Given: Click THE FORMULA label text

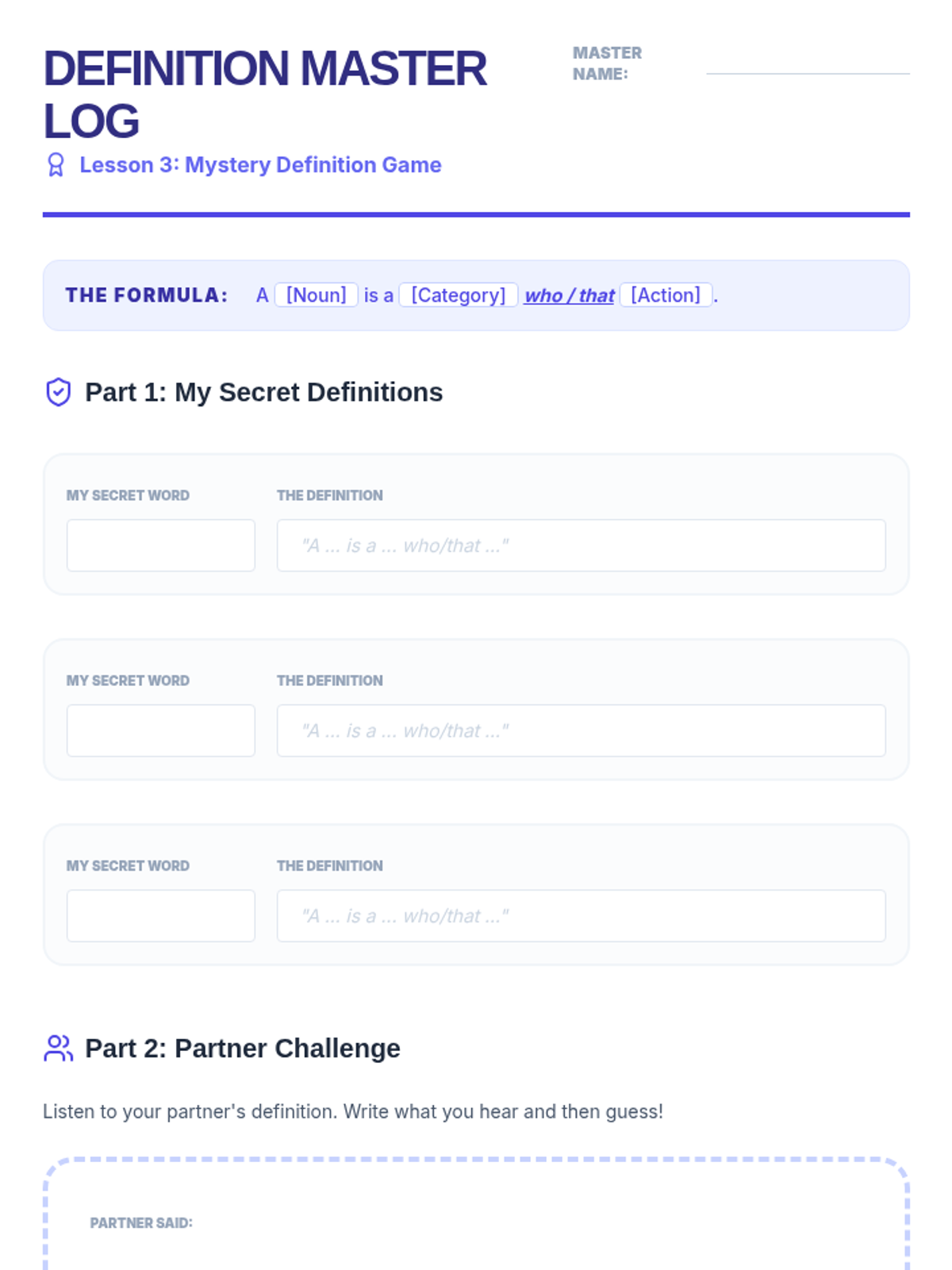Looking at the screenshot, I should tap(147, 295).
